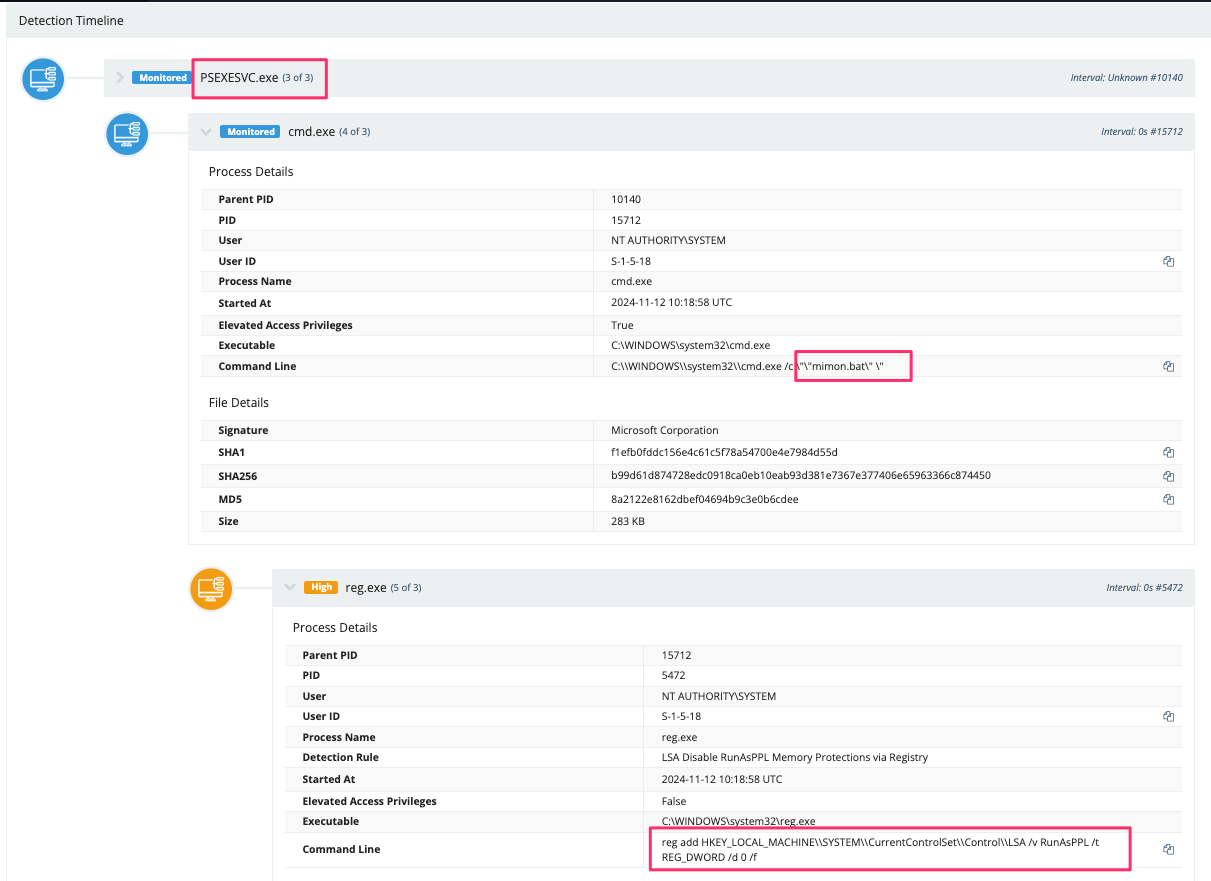Click the SHA256 value b99d61d874728edc...
Screen dimensions: 1211x881
point(800,476)
